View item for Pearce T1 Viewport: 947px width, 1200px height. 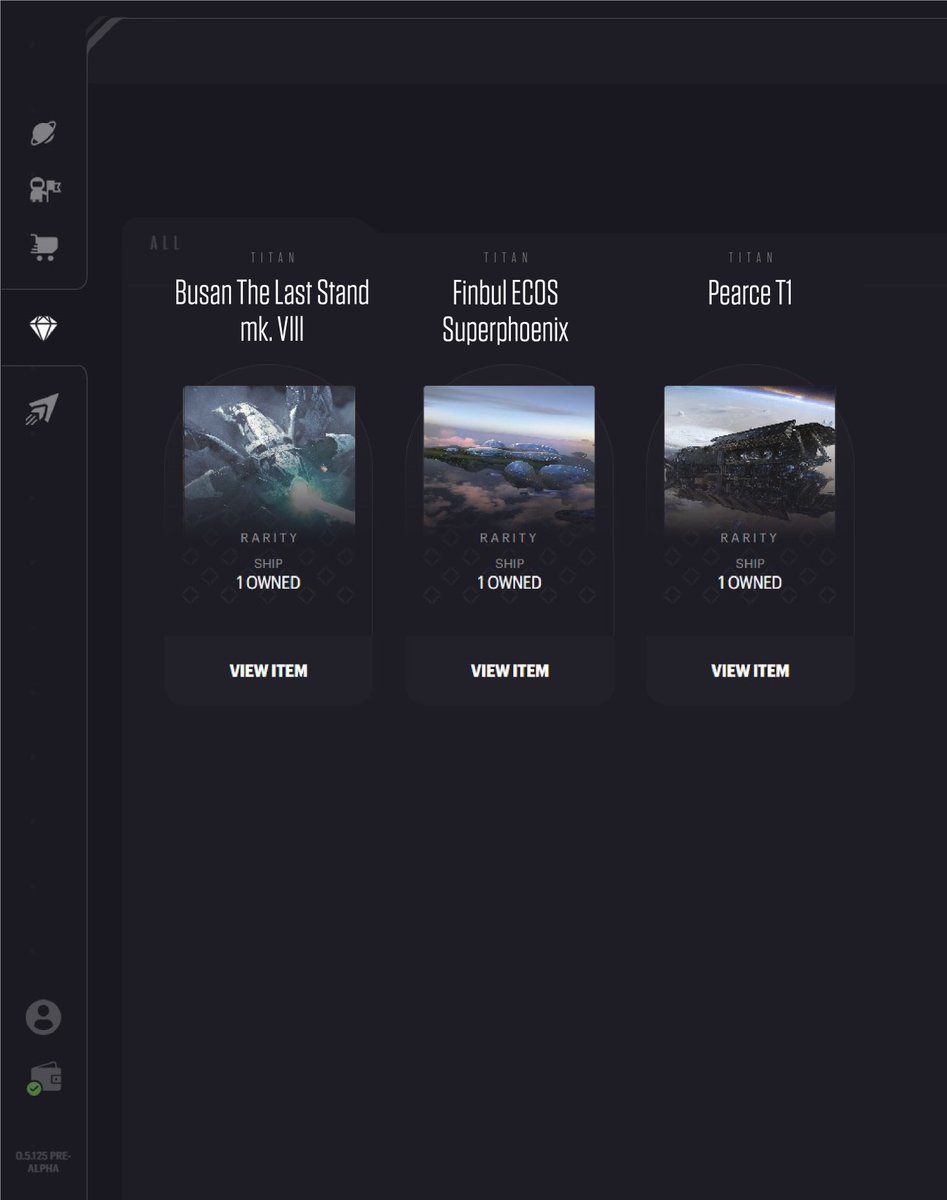tap(750, 671)
